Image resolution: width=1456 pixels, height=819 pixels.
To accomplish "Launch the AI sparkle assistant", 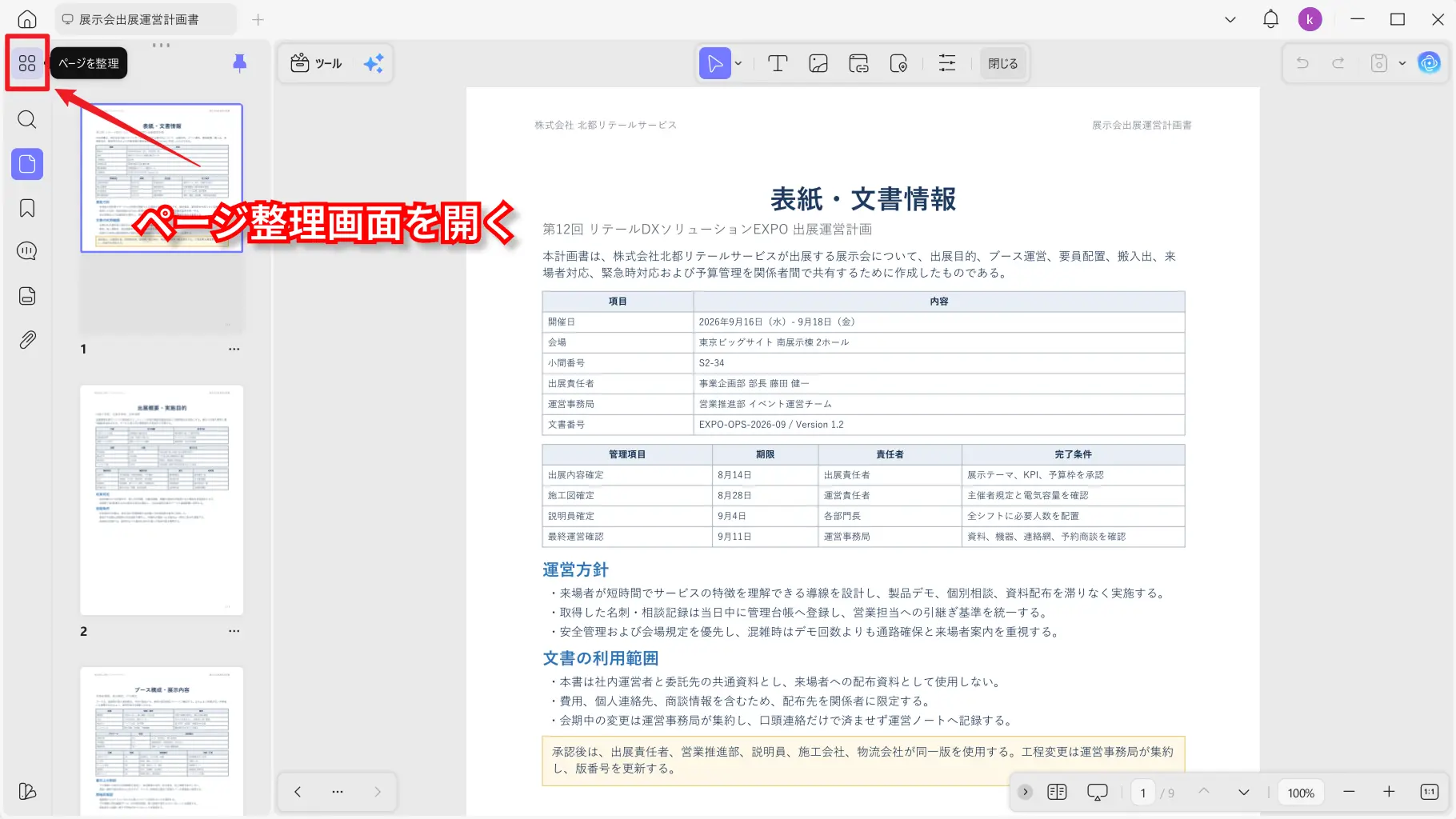I will tap(374, 63).
